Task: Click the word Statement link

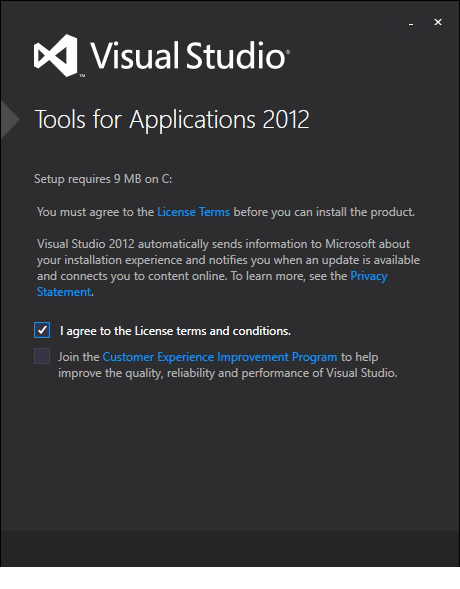Action: click(x=64, y=292)
